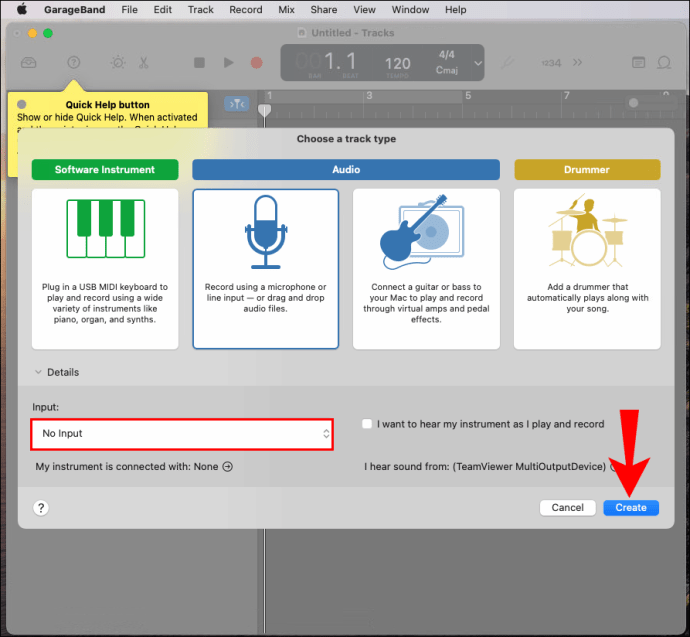This screenshot has width=690, height=637.
Task: Open the Window menu
Action: (410, 10)
